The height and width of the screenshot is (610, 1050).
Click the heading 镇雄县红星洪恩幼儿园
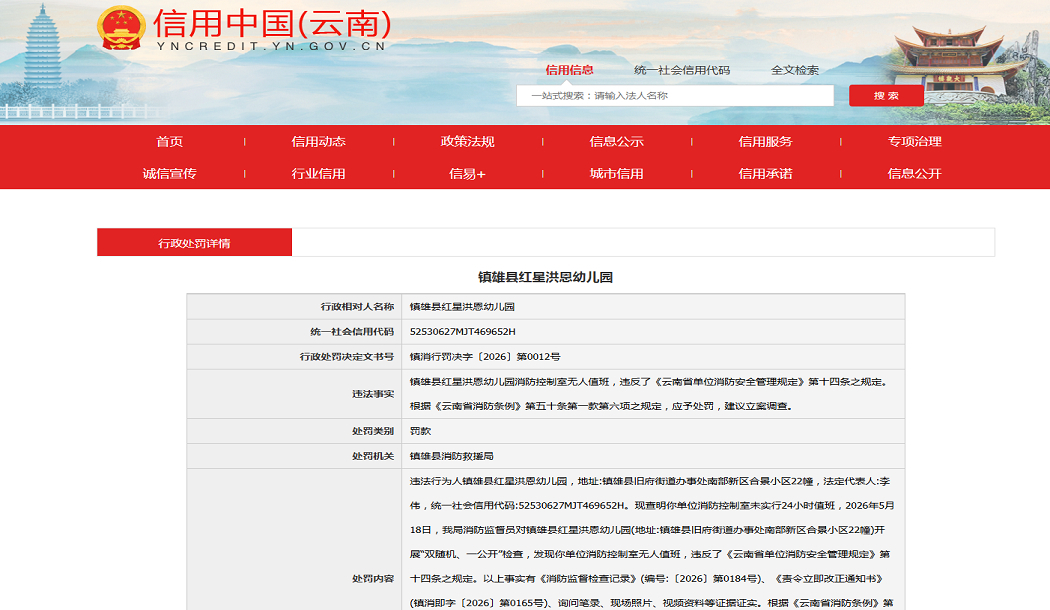click(545, 277)
